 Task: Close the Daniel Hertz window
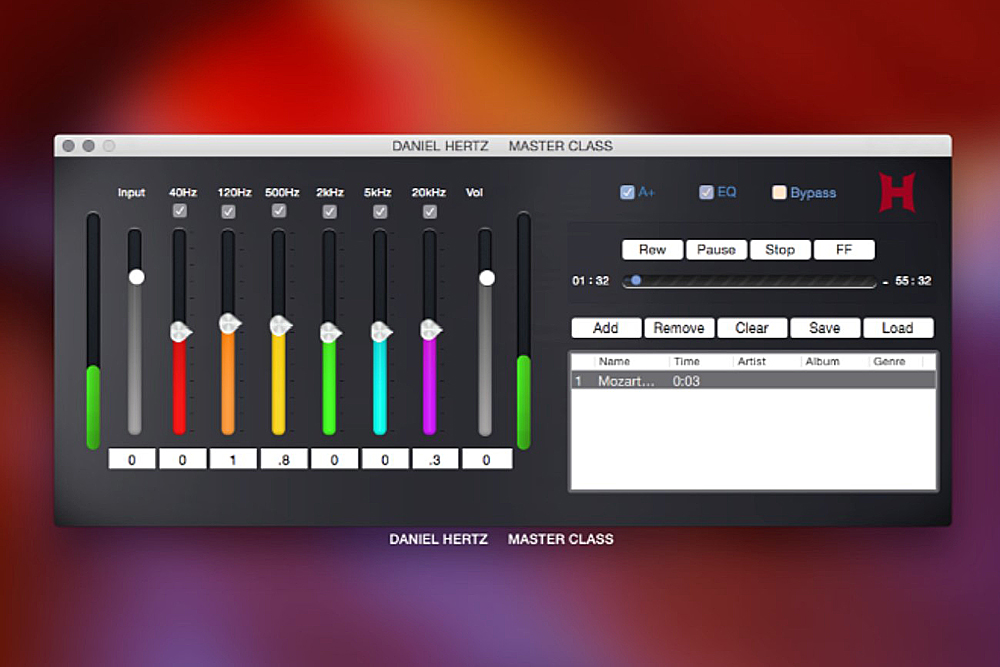pyautogui.click(x=69, y=146)
